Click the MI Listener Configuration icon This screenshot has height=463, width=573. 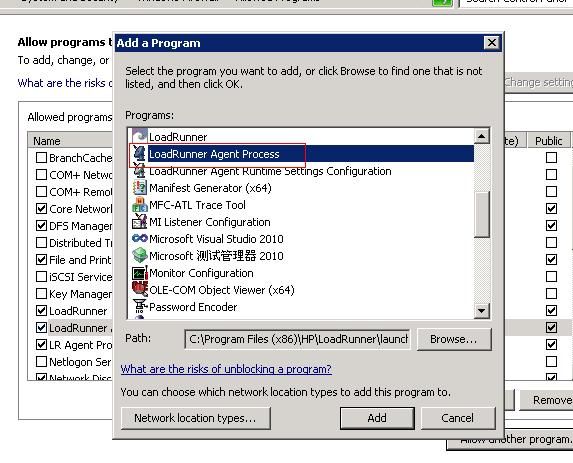139,222
